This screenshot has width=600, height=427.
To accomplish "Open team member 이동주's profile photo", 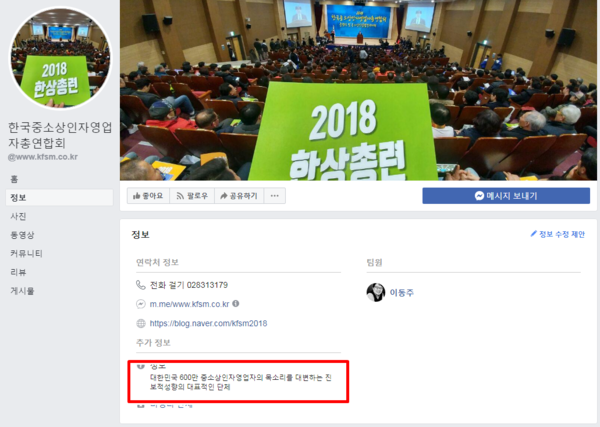I will click(375, 293).
